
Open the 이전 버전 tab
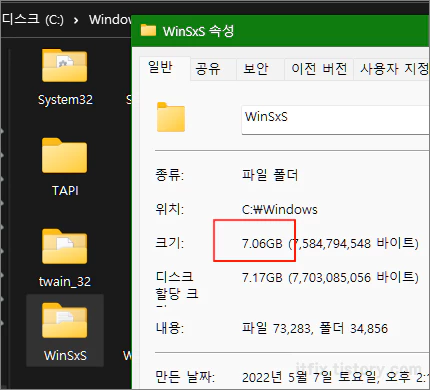point(319,69)
